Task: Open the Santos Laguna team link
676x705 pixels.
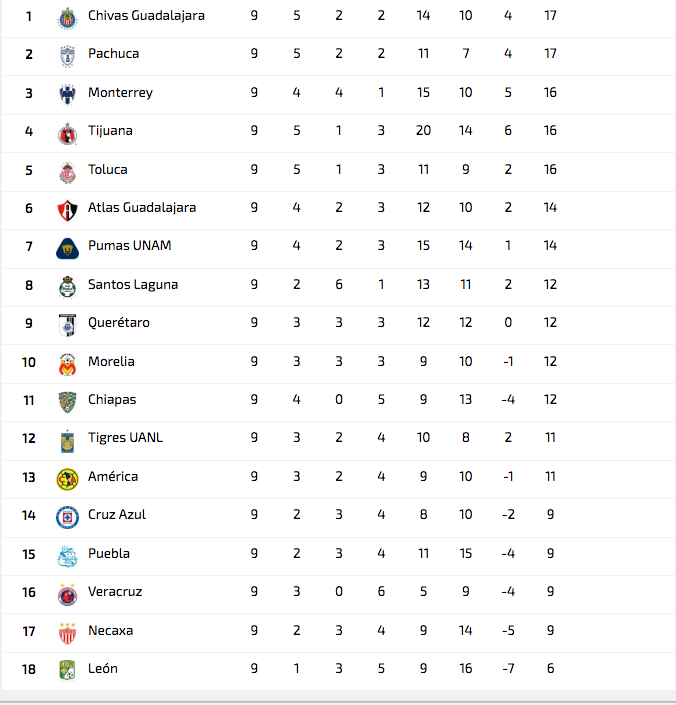Action: tap(133, 285)
